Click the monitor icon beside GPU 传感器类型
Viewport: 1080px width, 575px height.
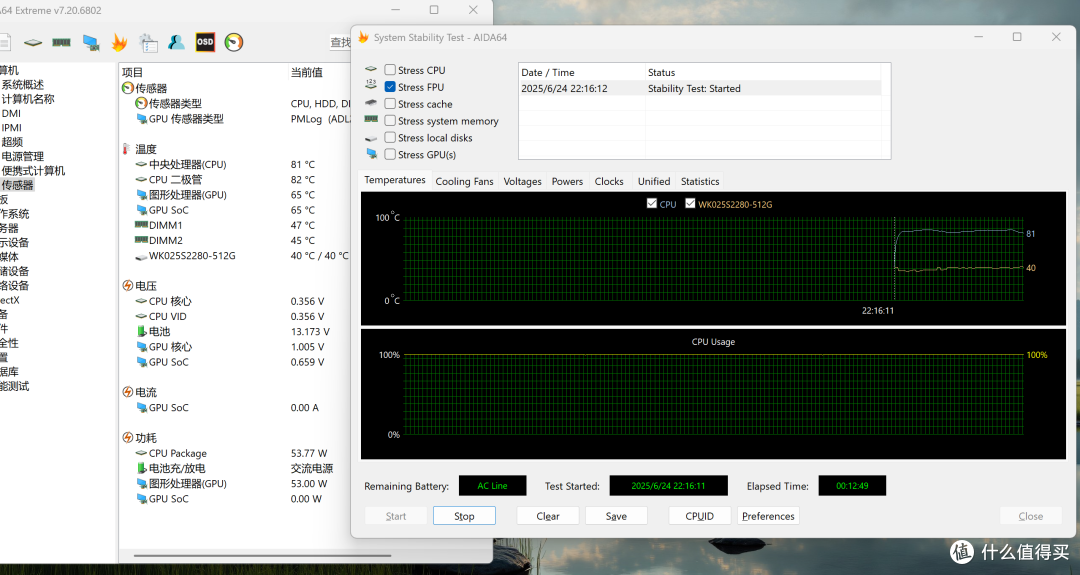[142, 118]
